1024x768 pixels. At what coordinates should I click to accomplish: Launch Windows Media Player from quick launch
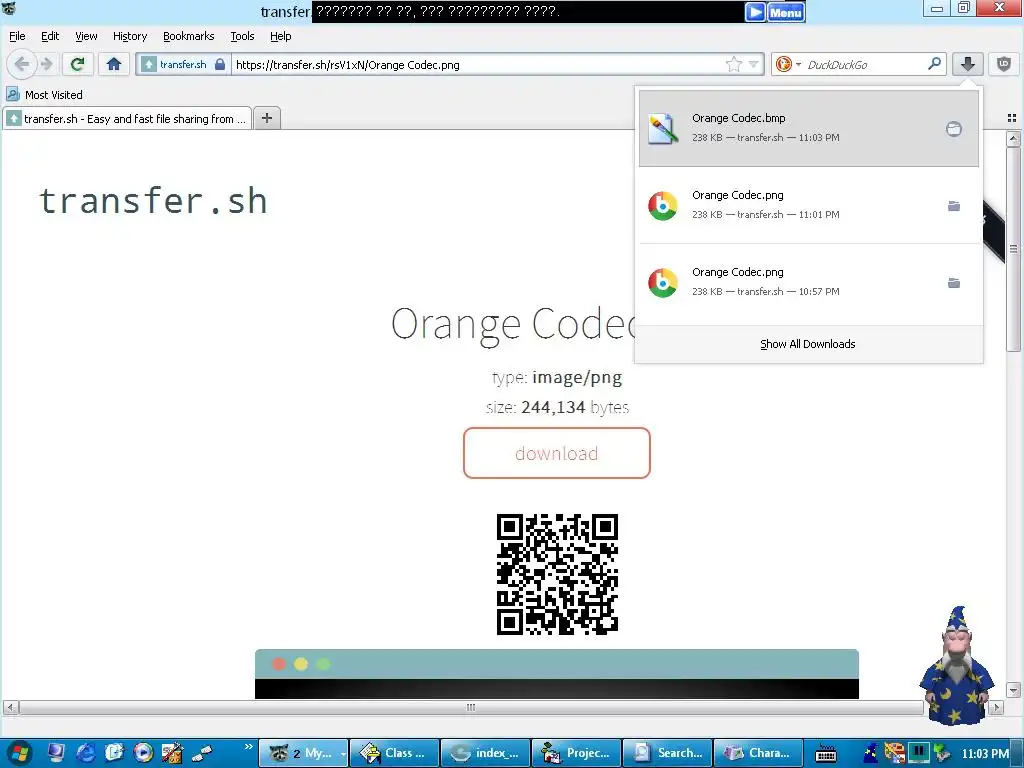tap(143, 753)
